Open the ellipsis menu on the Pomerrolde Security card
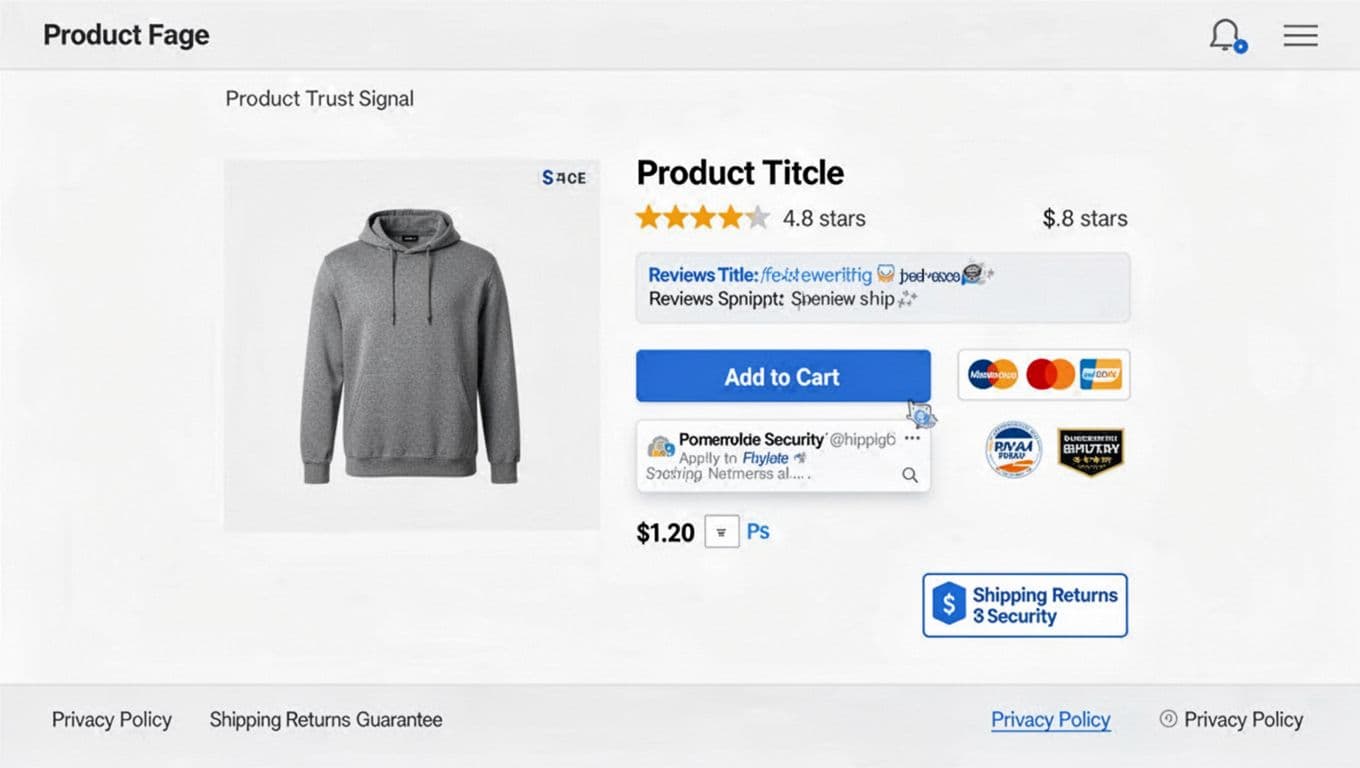This screenshot has height=768, width=1360. click(x=911, y=438)
